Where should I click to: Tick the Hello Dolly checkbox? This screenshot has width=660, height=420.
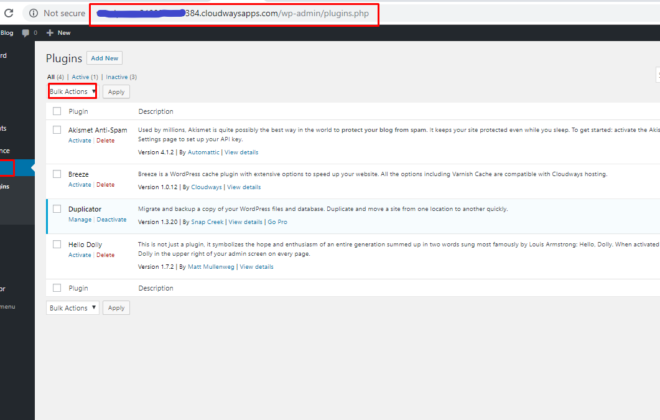(x=57, y=244)
